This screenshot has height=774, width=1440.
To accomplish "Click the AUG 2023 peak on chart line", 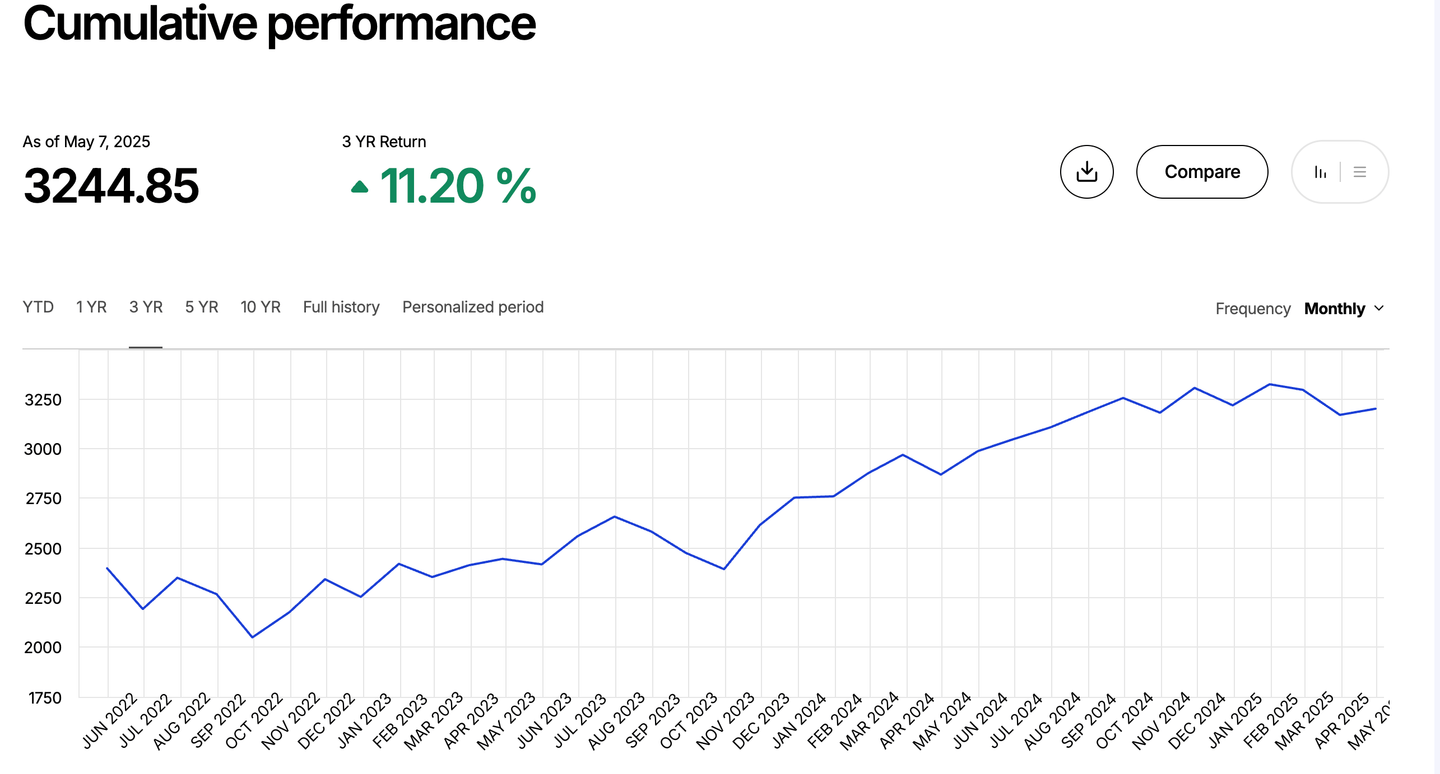I will pyautogui.click(x=614, y=517).
